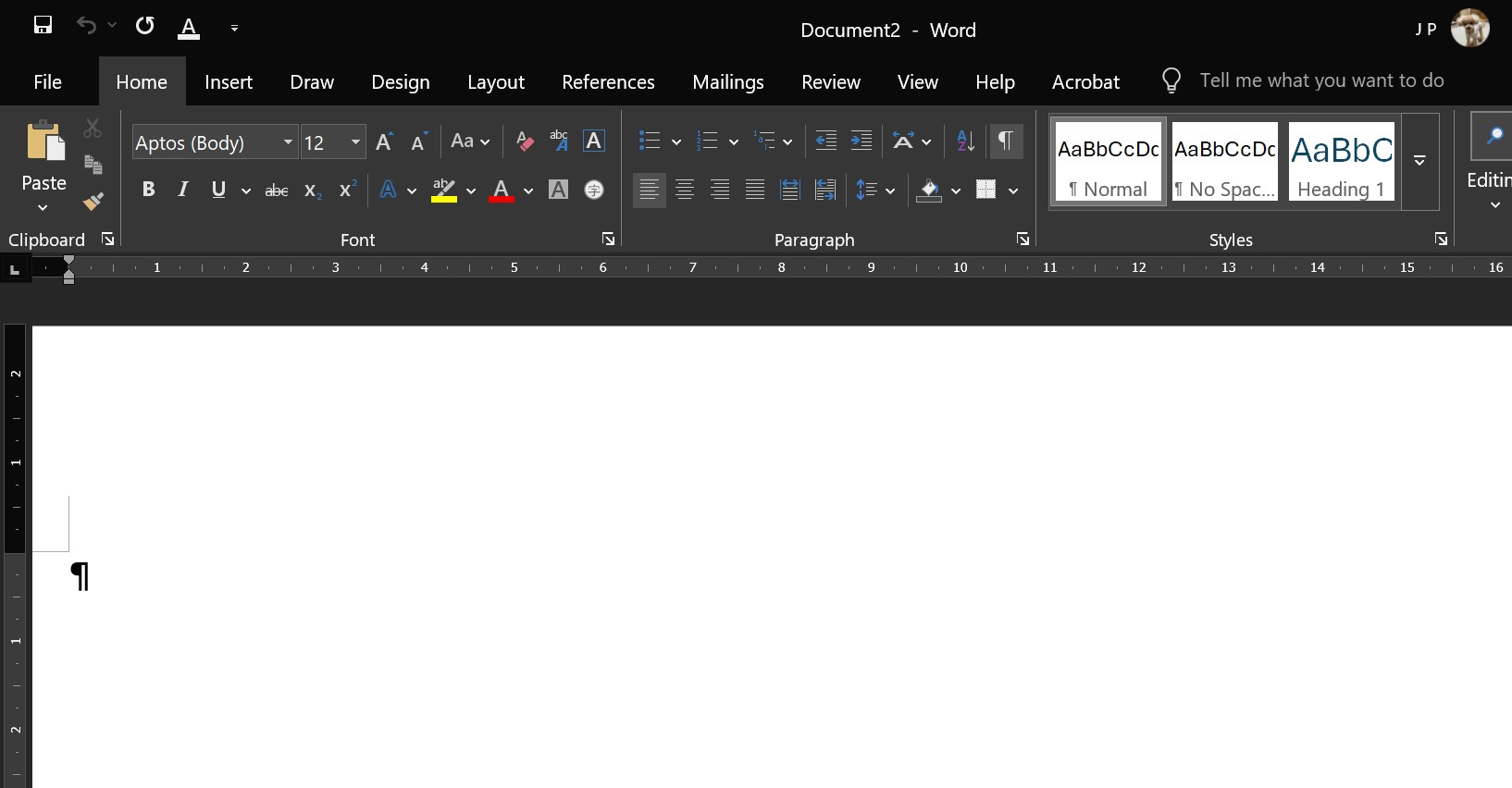Open the Font dialog launcher
The width and height of the screenshot is (1512, 788).
tap(608, 240)
